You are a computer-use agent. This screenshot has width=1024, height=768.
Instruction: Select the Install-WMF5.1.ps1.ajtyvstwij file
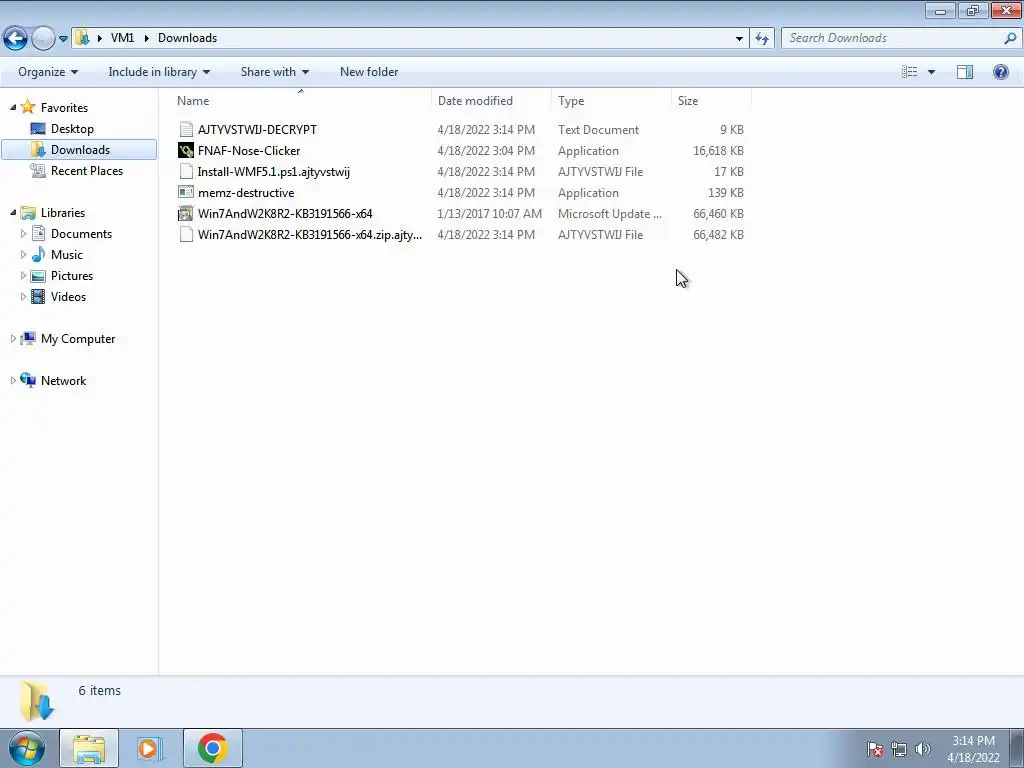274,172
